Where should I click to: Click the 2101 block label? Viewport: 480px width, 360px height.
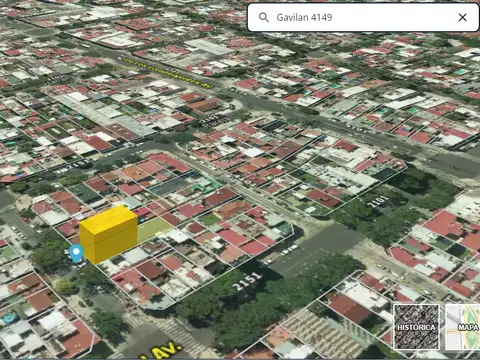(378, 201)
